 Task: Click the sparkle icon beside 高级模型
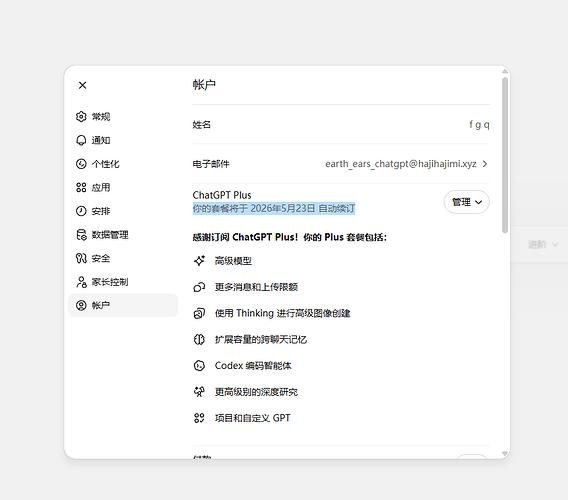[199, 261]
